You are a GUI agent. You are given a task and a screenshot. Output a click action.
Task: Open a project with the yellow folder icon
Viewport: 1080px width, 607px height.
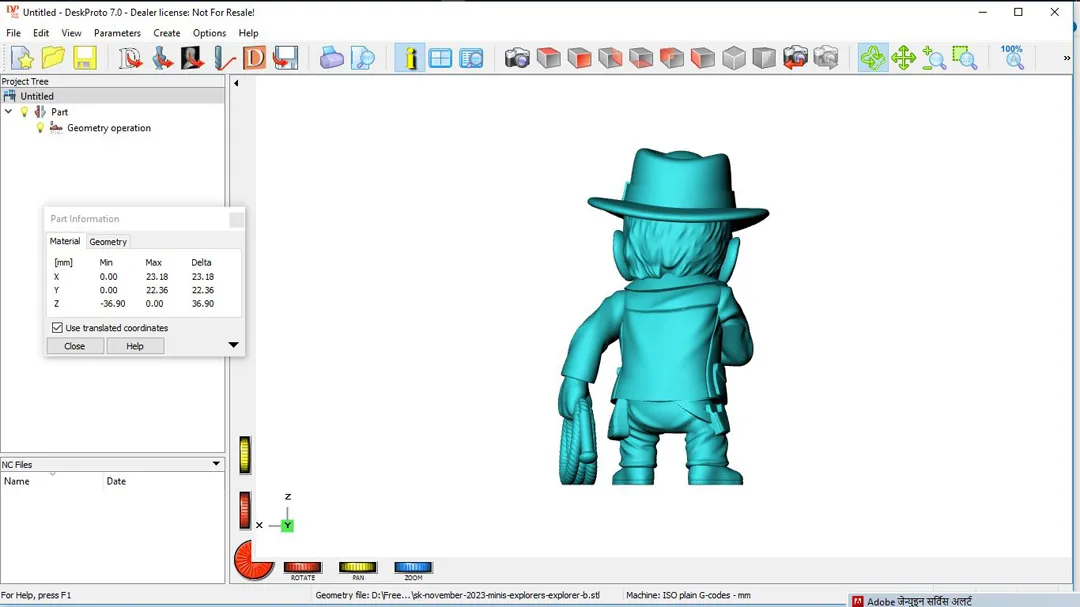[x=53, y=58]
